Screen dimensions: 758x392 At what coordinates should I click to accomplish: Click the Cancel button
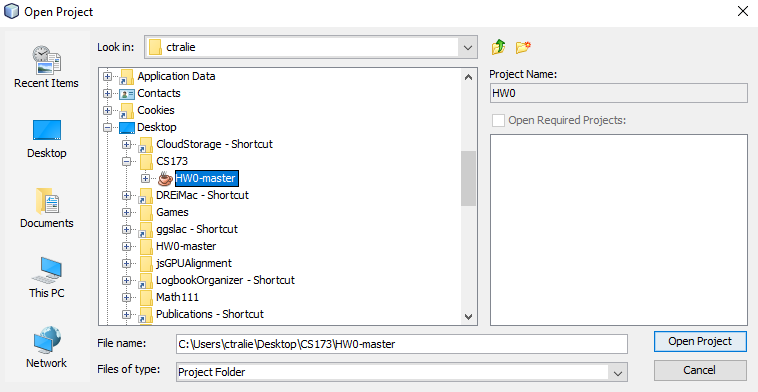click(700, 370)
